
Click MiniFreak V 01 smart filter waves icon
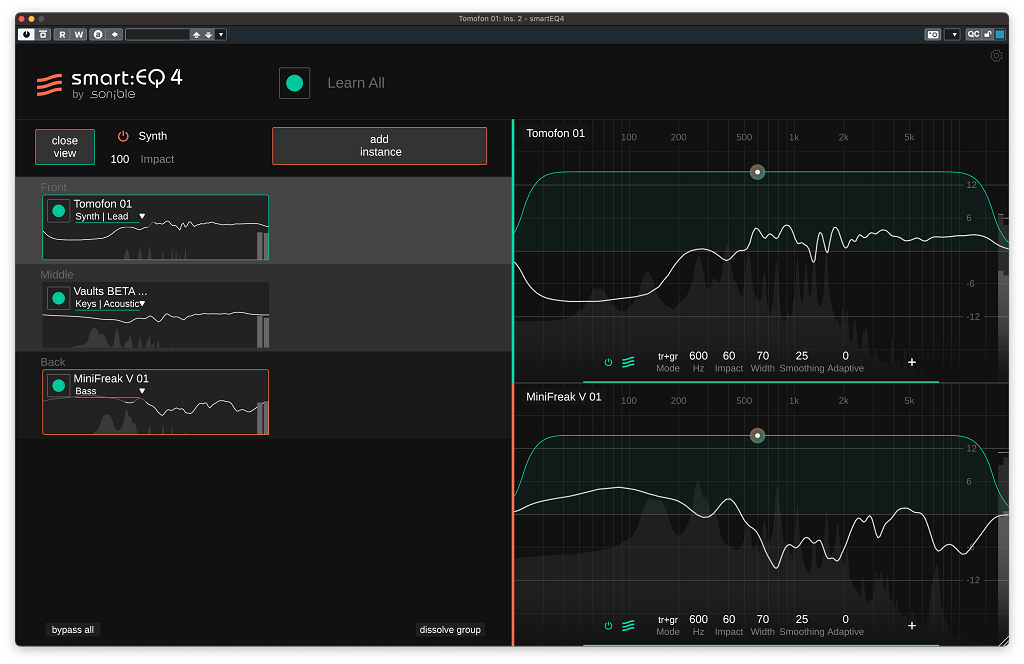point(628,625)
